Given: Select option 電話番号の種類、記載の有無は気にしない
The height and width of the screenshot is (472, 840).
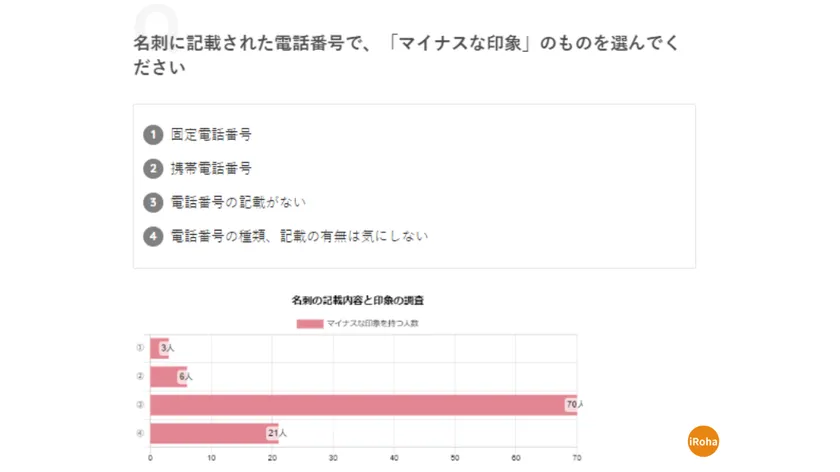Looking at the screenshot, I should 299,236.
